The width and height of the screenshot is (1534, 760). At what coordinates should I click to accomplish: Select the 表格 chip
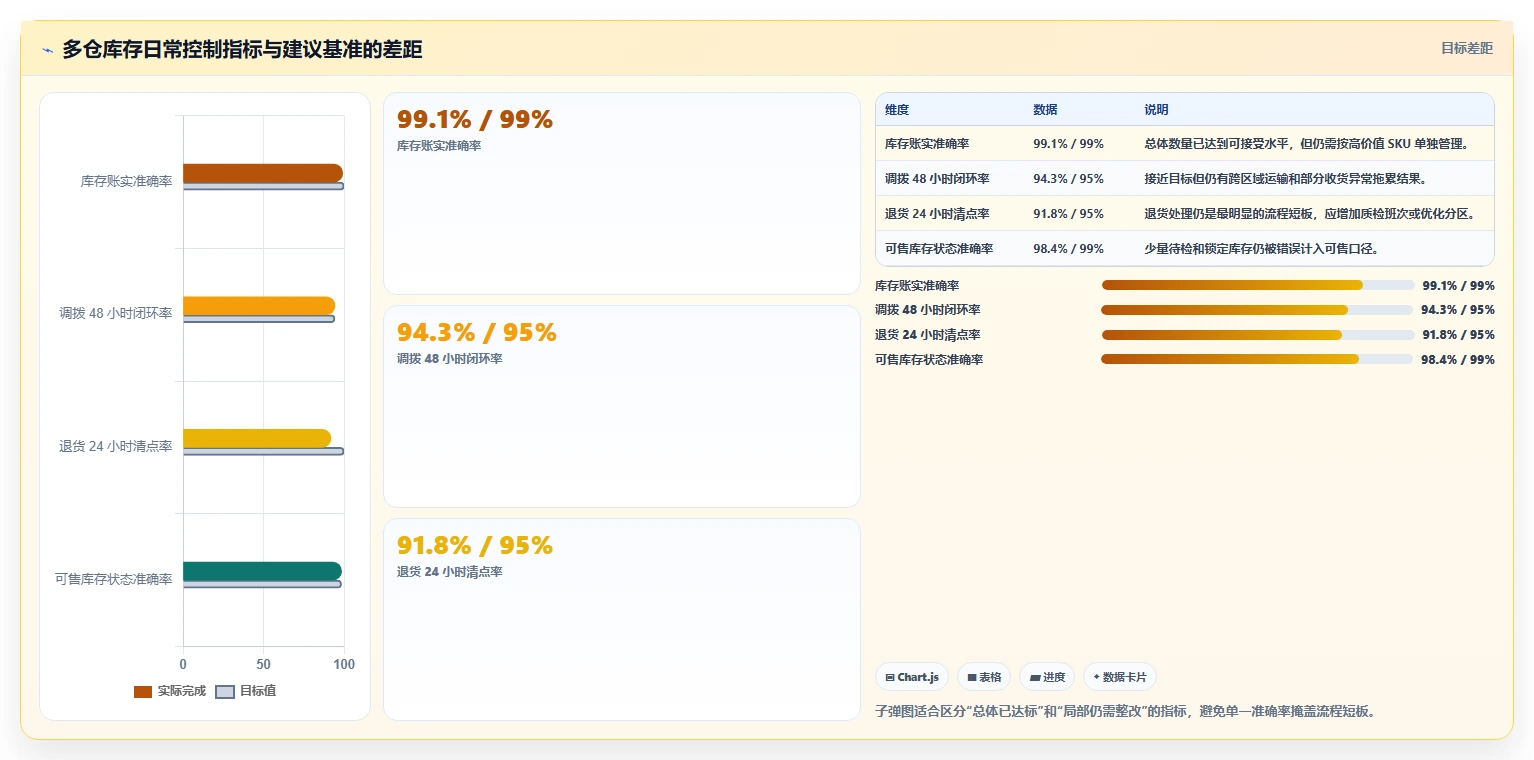coord(984,677)
